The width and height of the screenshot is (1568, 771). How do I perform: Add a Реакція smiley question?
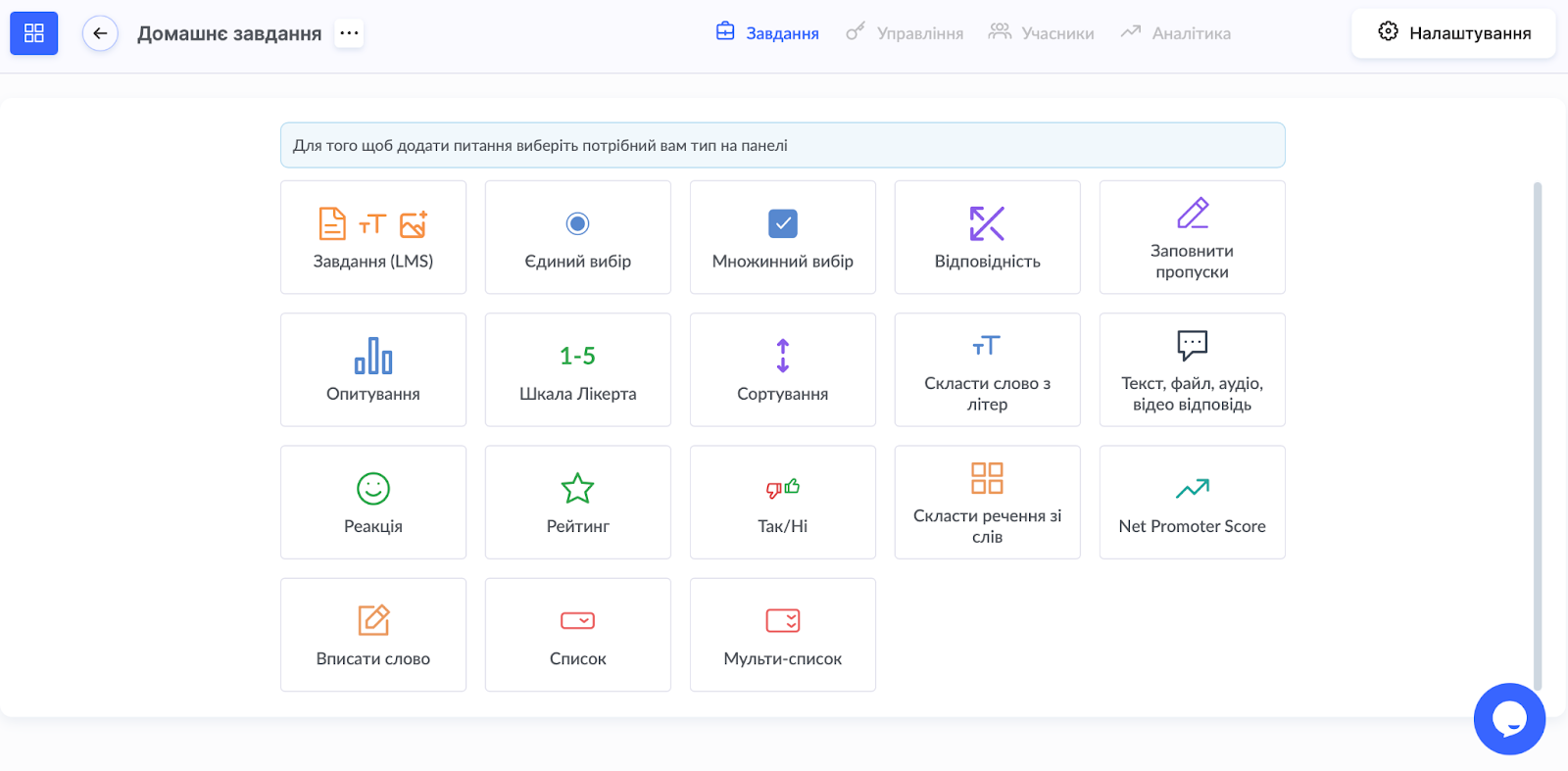click(x=373, y=503)
